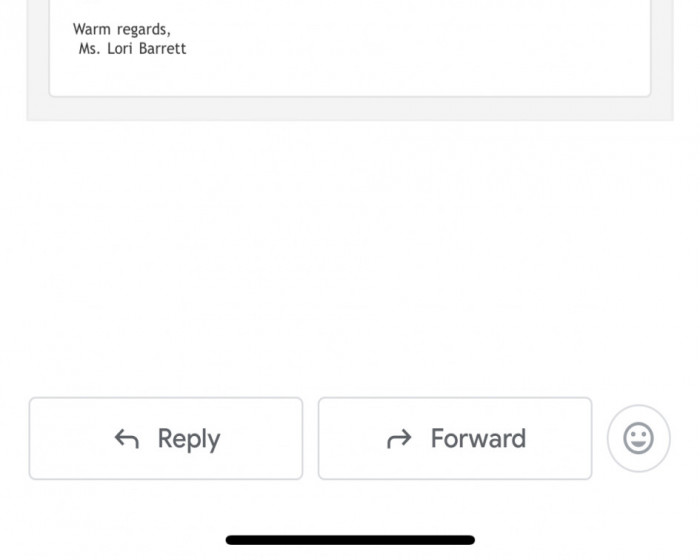Click the curved left arrow Reply icon
This screenshot has height=560, width=700.
pyautogui.click(x=127, y=439)
